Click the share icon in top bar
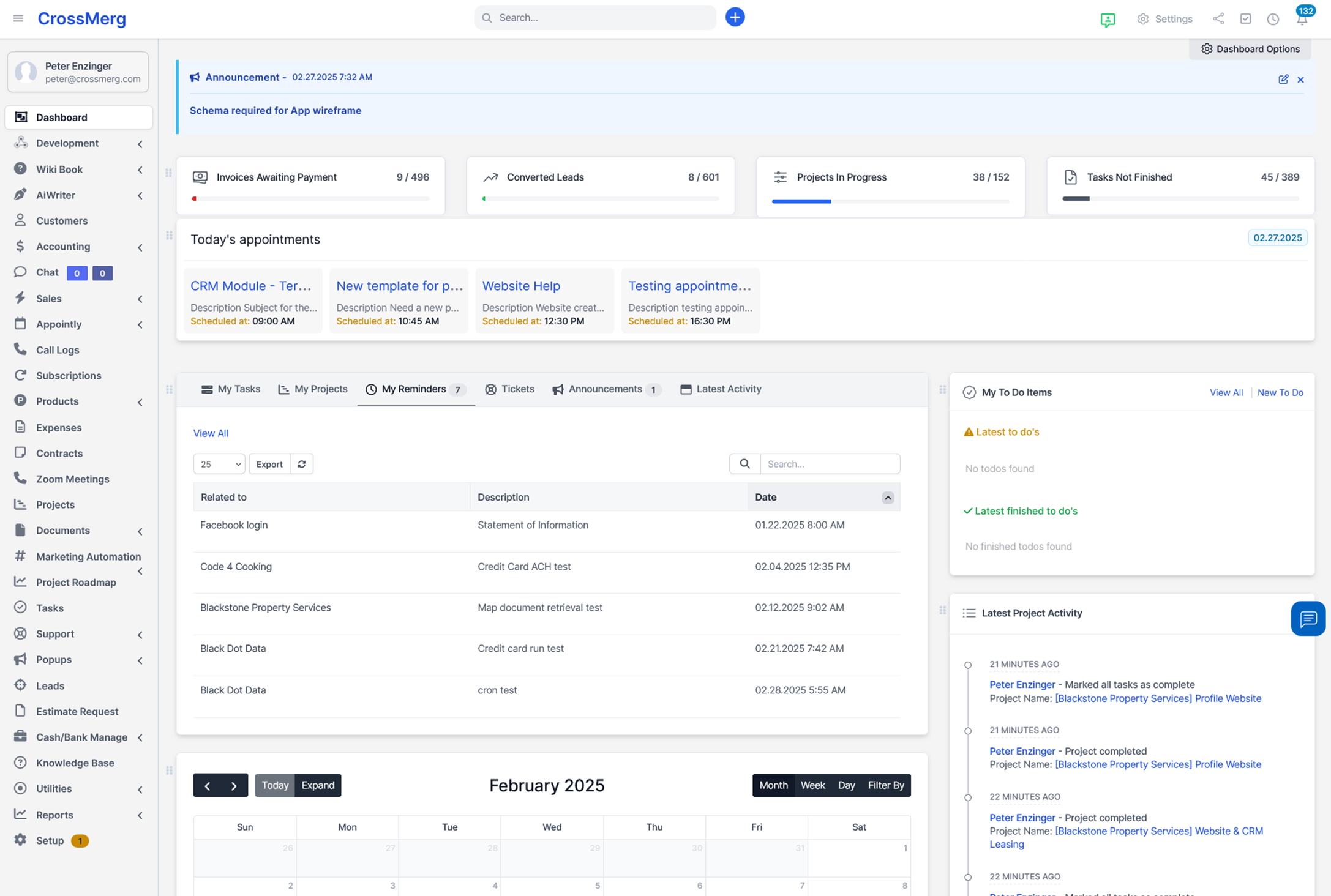Screen dimensions: 1331x896 point(1218,19)
